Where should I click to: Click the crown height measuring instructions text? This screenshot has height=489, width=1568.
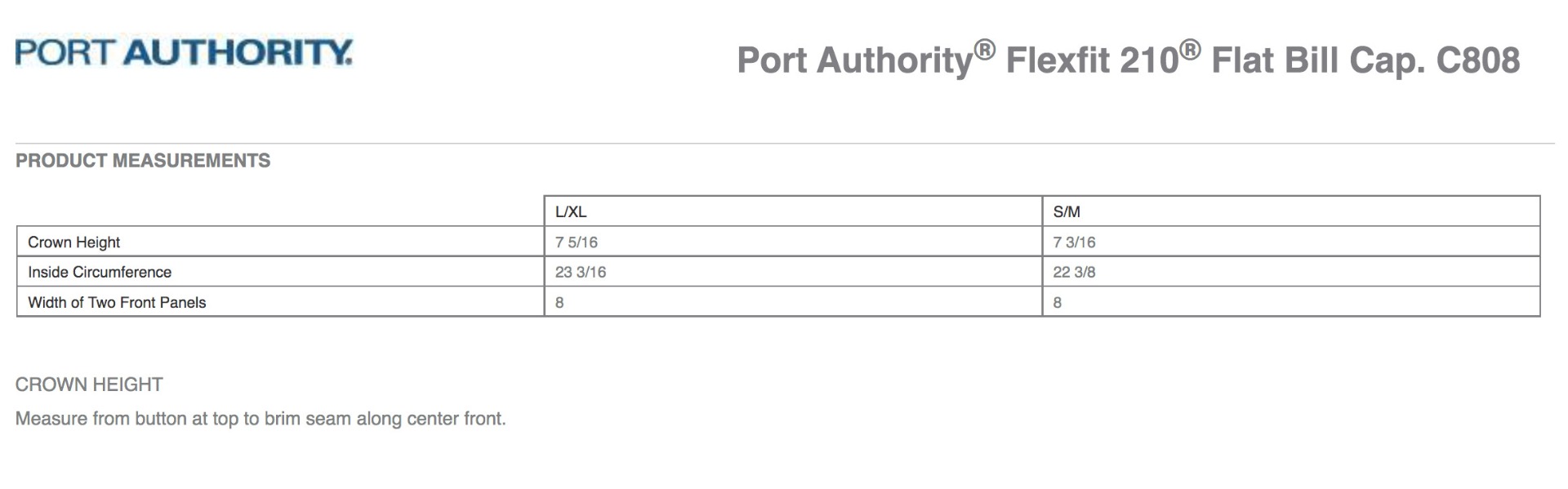tap(261, 419)
